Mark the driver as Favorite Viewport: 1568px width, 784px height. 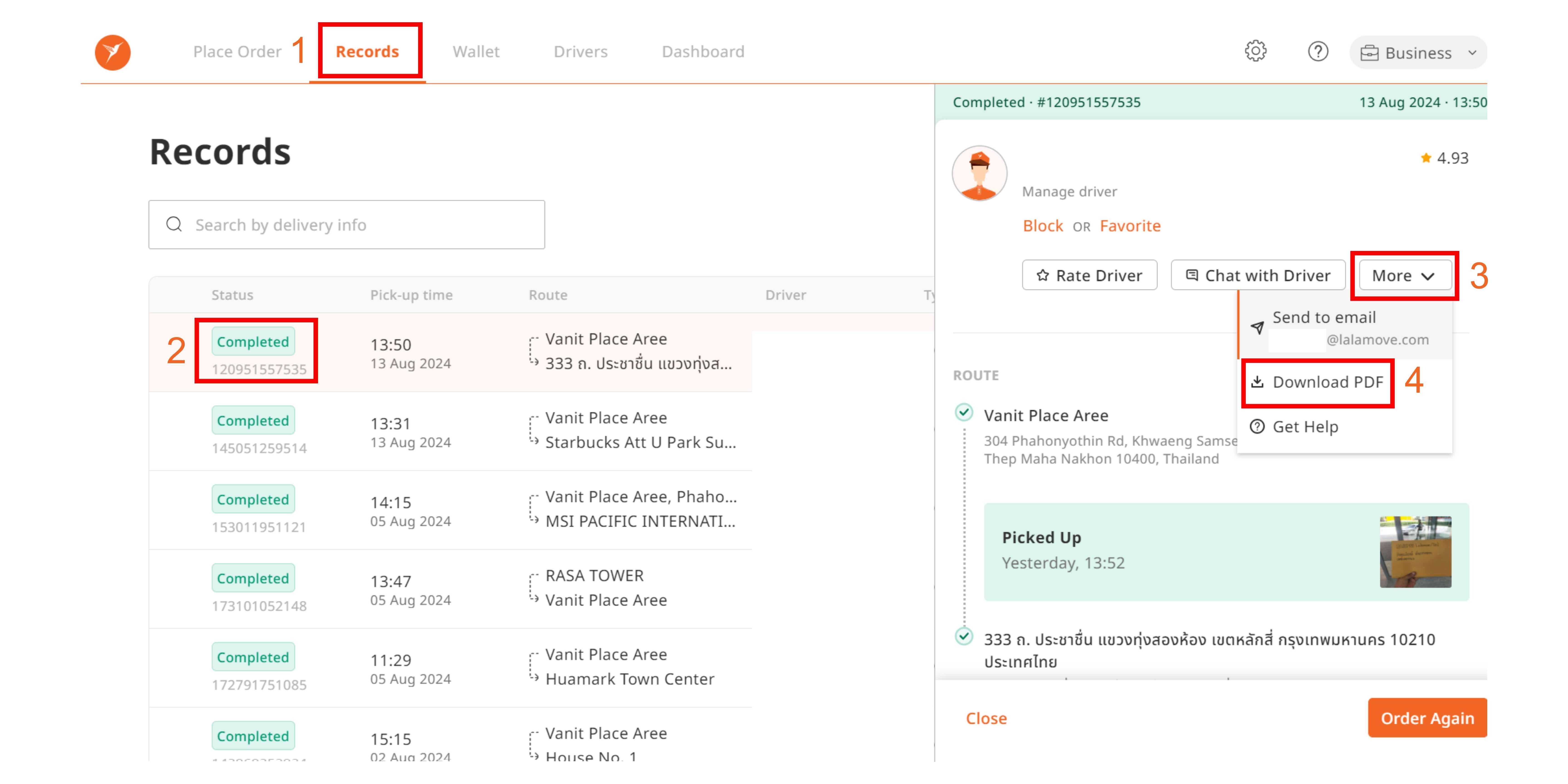[1130, 226]
